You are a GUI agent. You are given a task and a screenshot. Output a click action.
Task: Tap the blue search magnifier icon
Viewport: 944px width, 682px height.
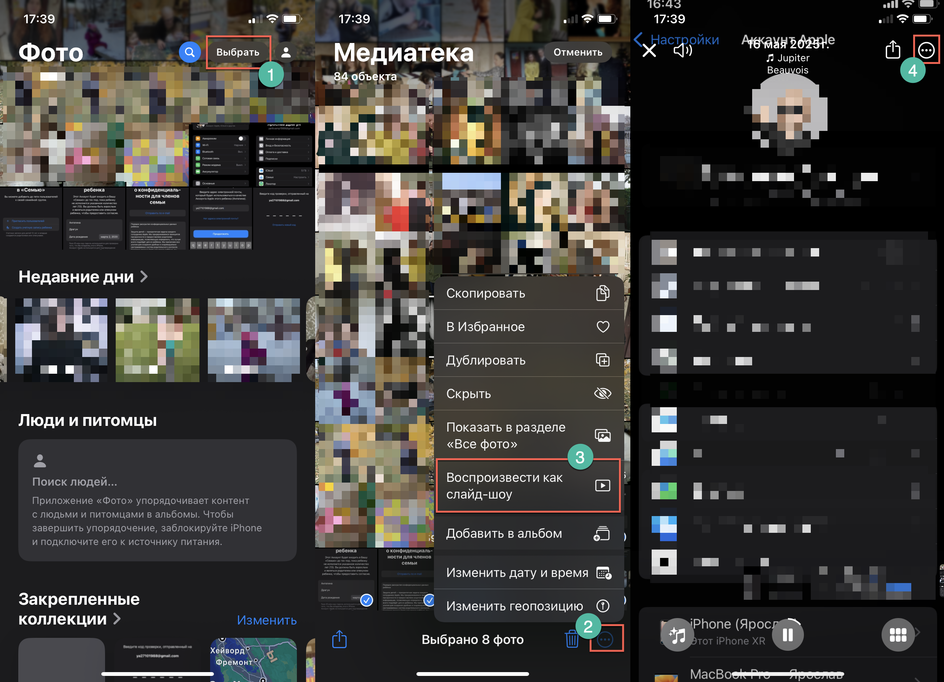click(190, 52)
